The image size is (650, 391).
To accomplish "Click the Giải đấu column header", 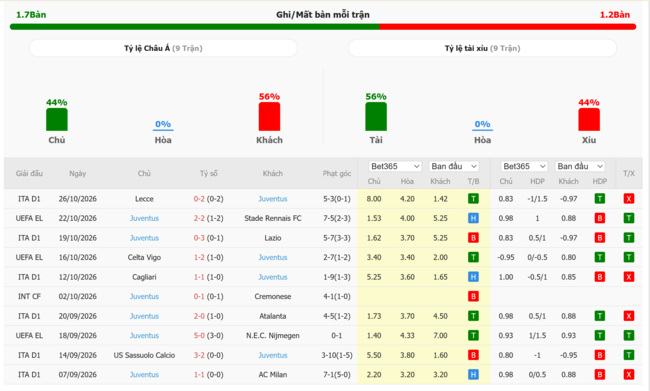I will (29, 173).
